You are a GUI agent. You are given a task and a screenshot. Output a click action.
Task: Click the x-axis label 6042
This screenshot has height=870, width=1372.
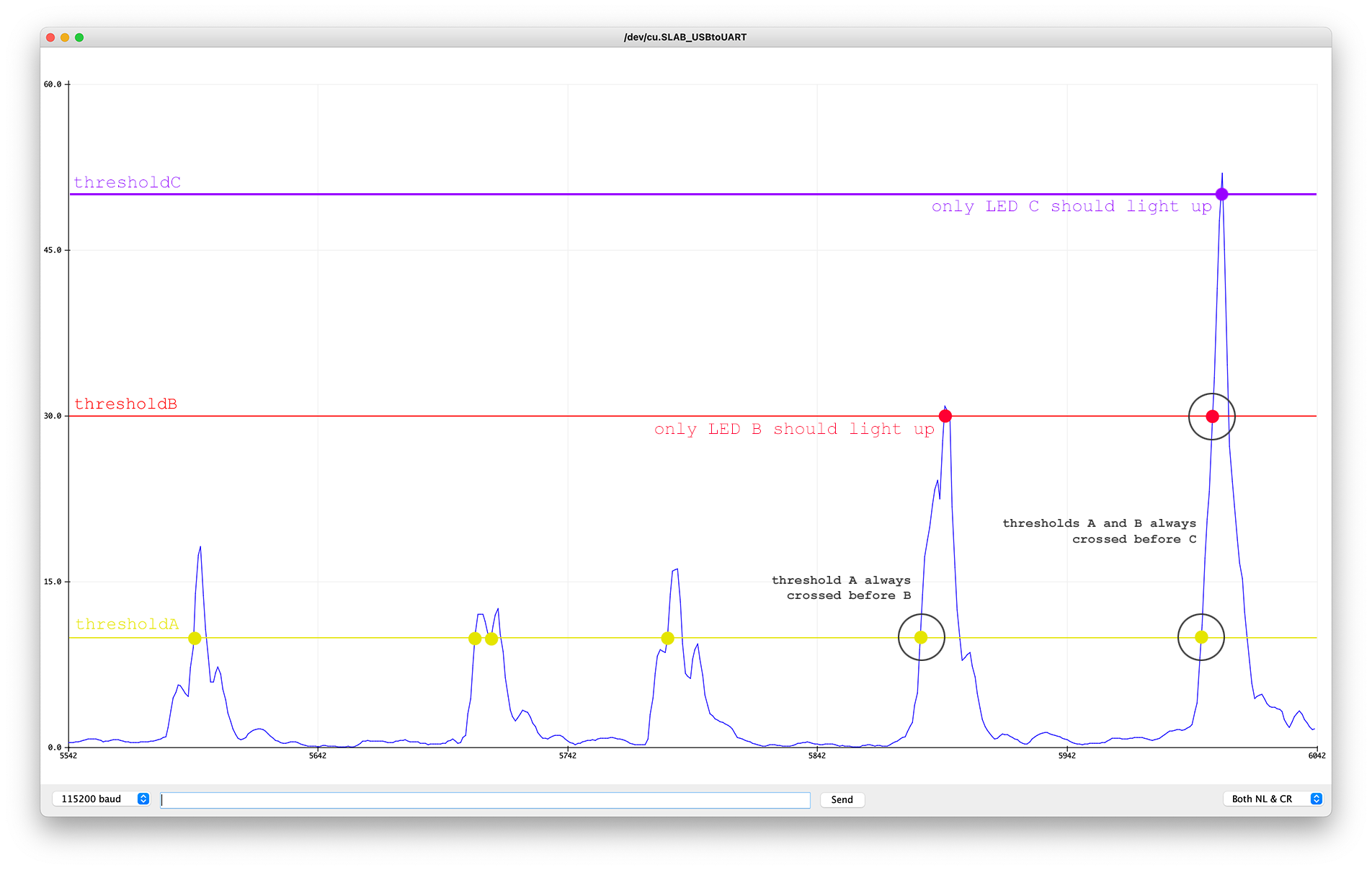[1317, 755]
